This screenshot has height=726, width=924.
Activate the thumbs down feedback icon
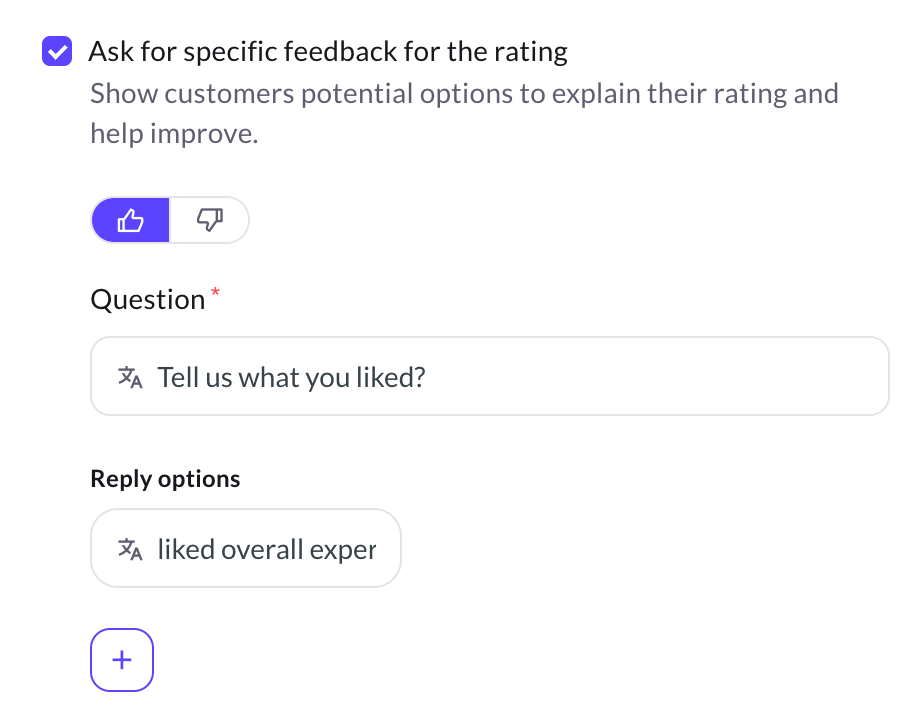[209, 219]
